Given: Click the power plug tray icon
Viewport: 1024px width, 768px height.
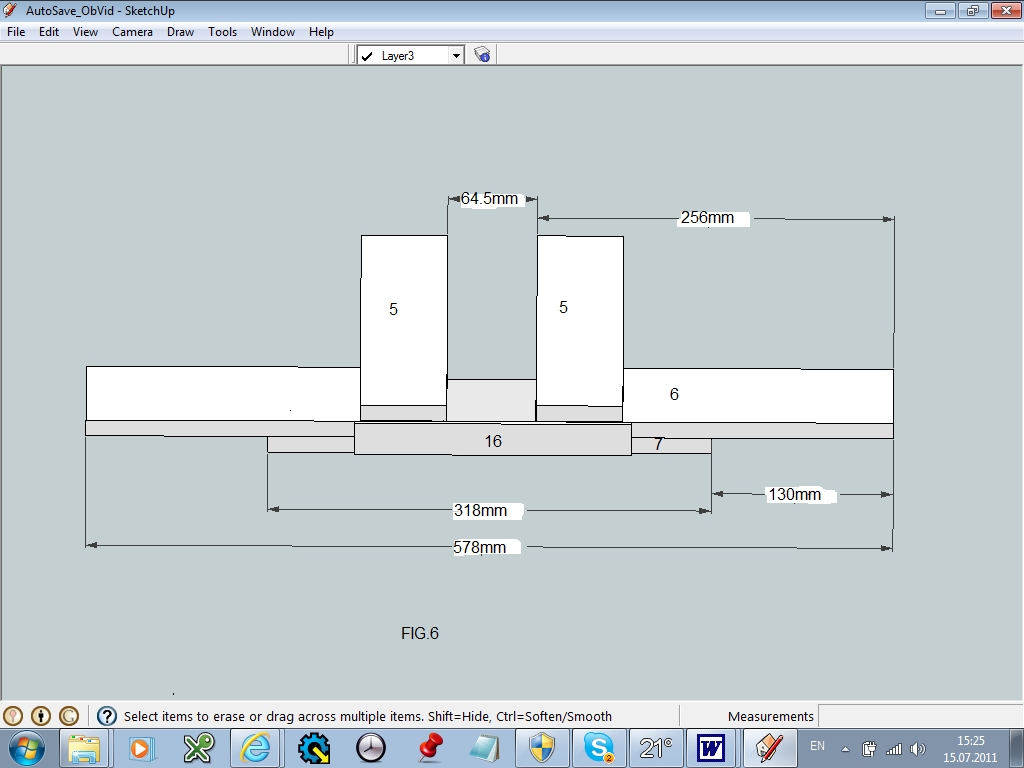Looking at the screenshot, I should [869, 749].
